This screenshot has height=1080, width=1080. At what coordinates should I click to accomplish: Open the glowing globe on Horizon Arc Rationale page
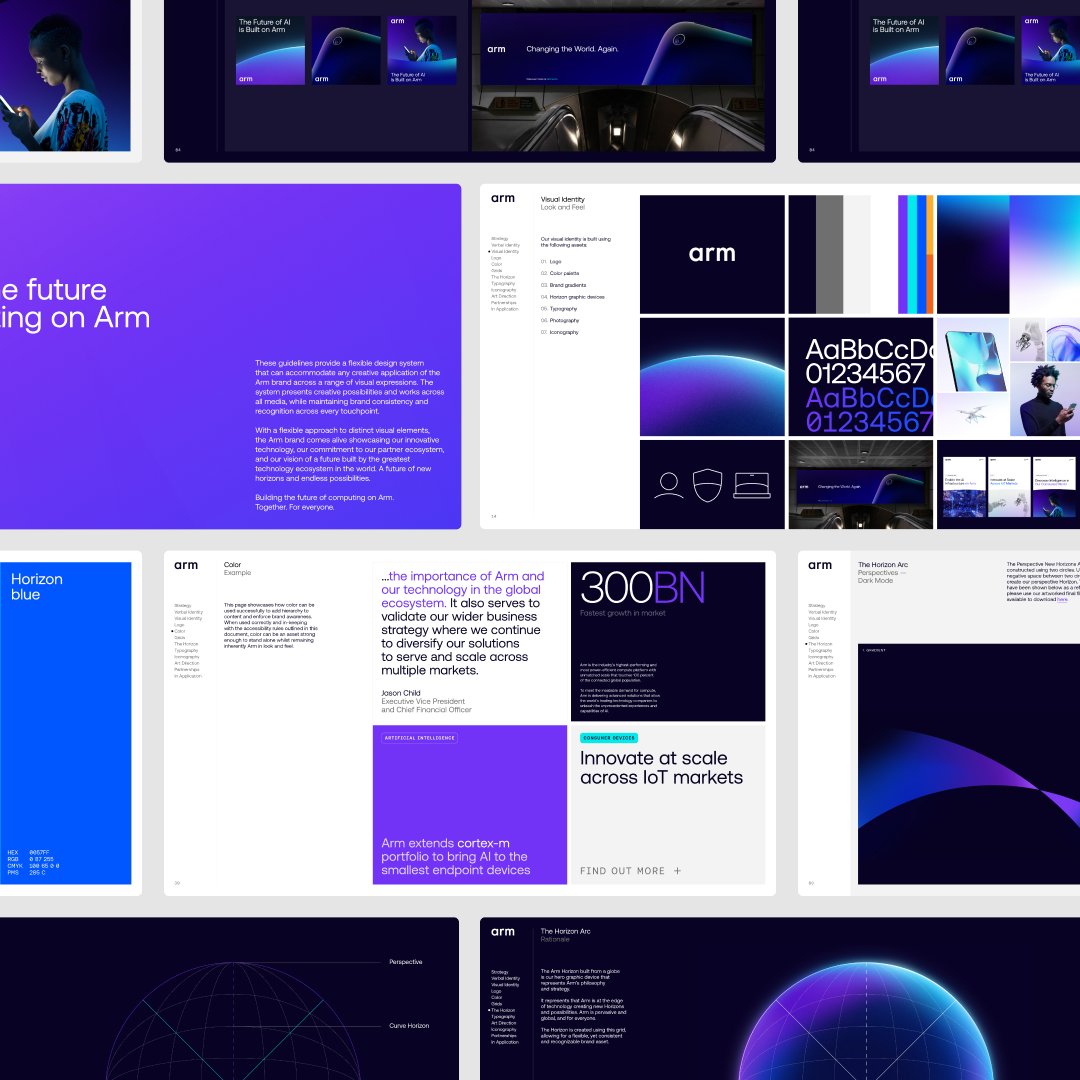[868, 1023]
